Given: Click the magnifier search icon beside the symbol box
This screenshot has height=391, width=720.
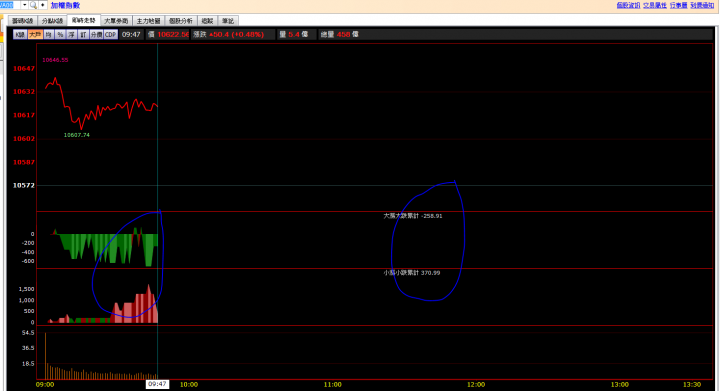Looking at the screenshot, I should (x=33, y=5).
